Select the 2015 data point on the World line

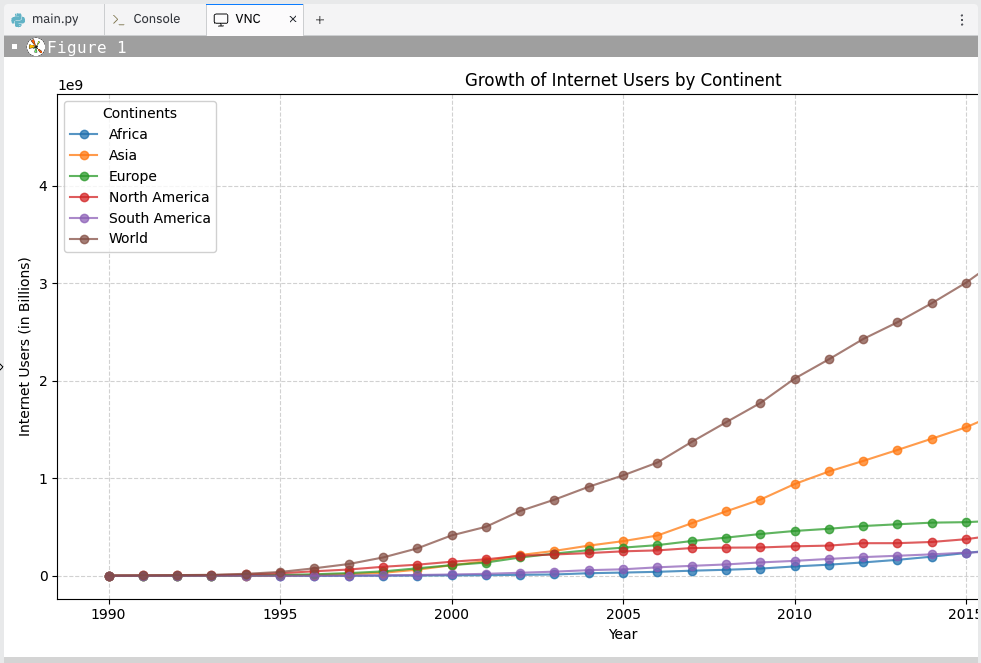966,283
